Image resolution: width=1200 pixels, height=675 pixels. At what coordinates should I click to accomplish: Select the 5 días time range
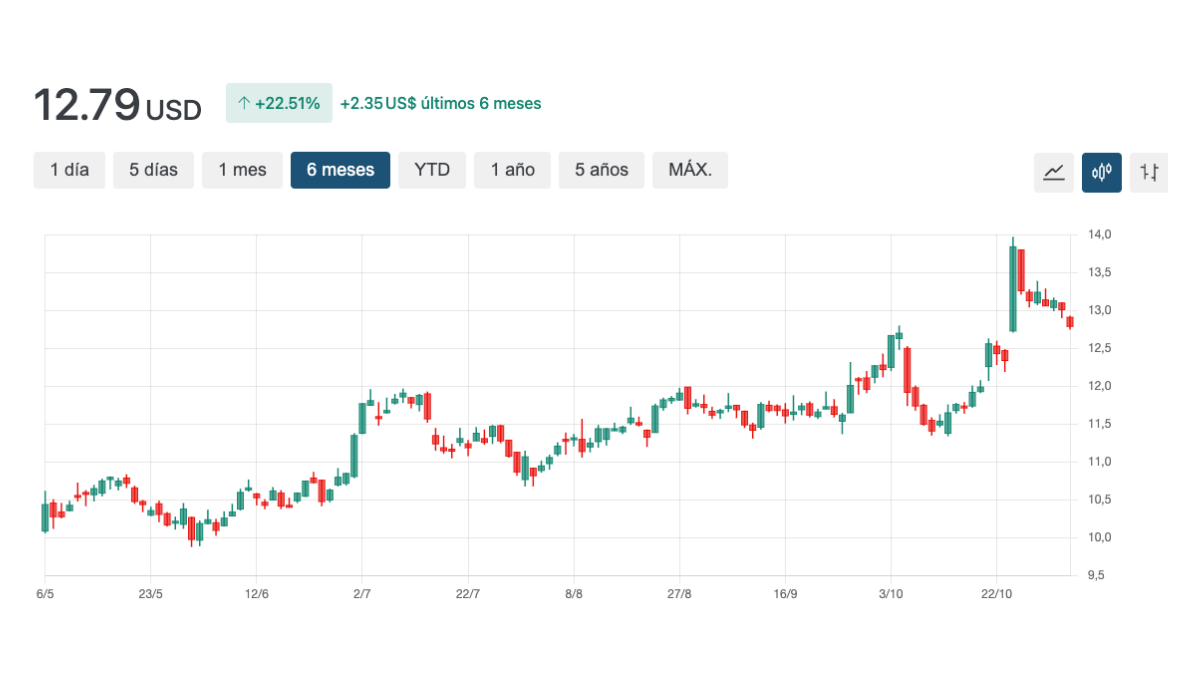pos(153,170)
